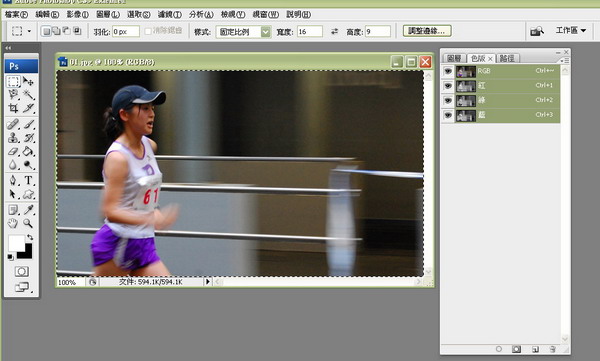
Task: Select the Rectangular Marquee tool
Action: [13, 81]
